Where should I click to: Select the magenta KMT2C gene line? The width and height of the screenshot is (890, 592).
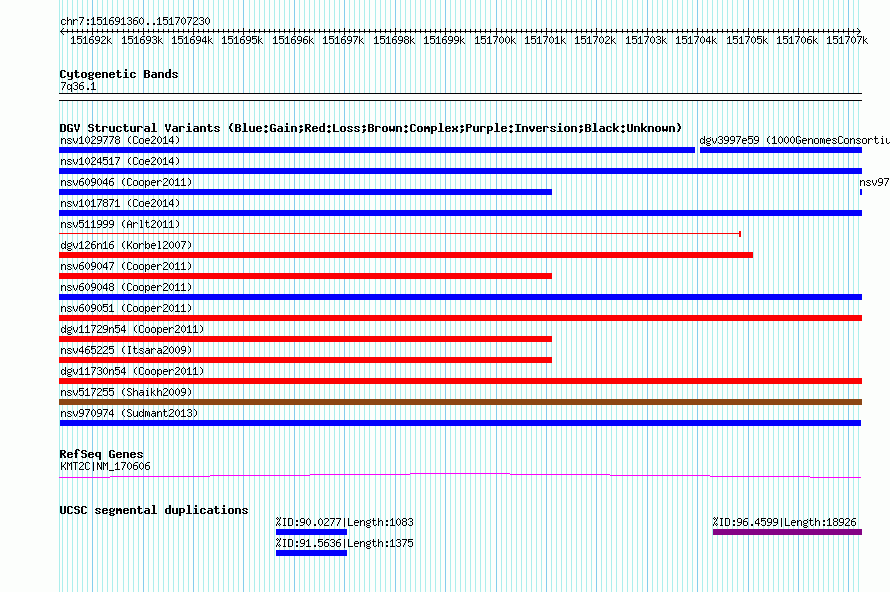tap(460, 476)
